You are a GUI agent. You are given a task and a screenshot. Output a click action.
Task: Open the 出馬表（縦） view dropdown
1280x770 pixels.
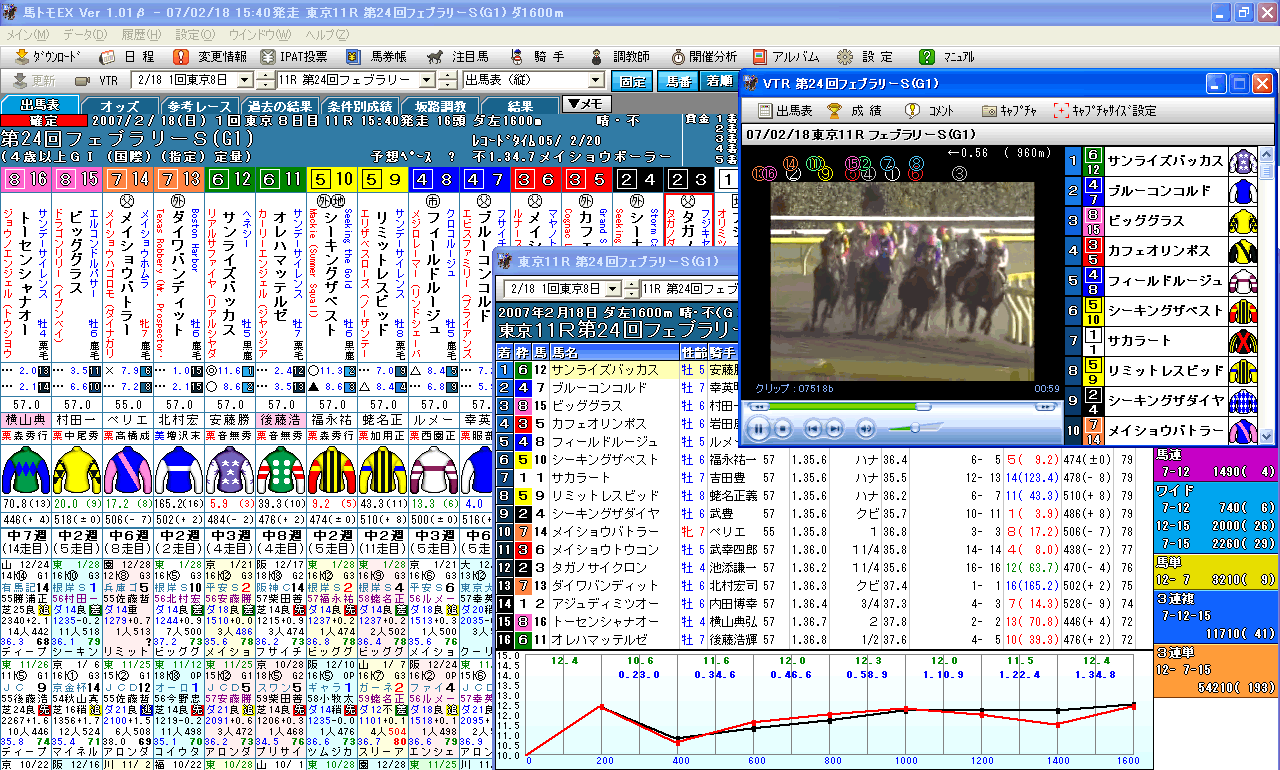596,81
